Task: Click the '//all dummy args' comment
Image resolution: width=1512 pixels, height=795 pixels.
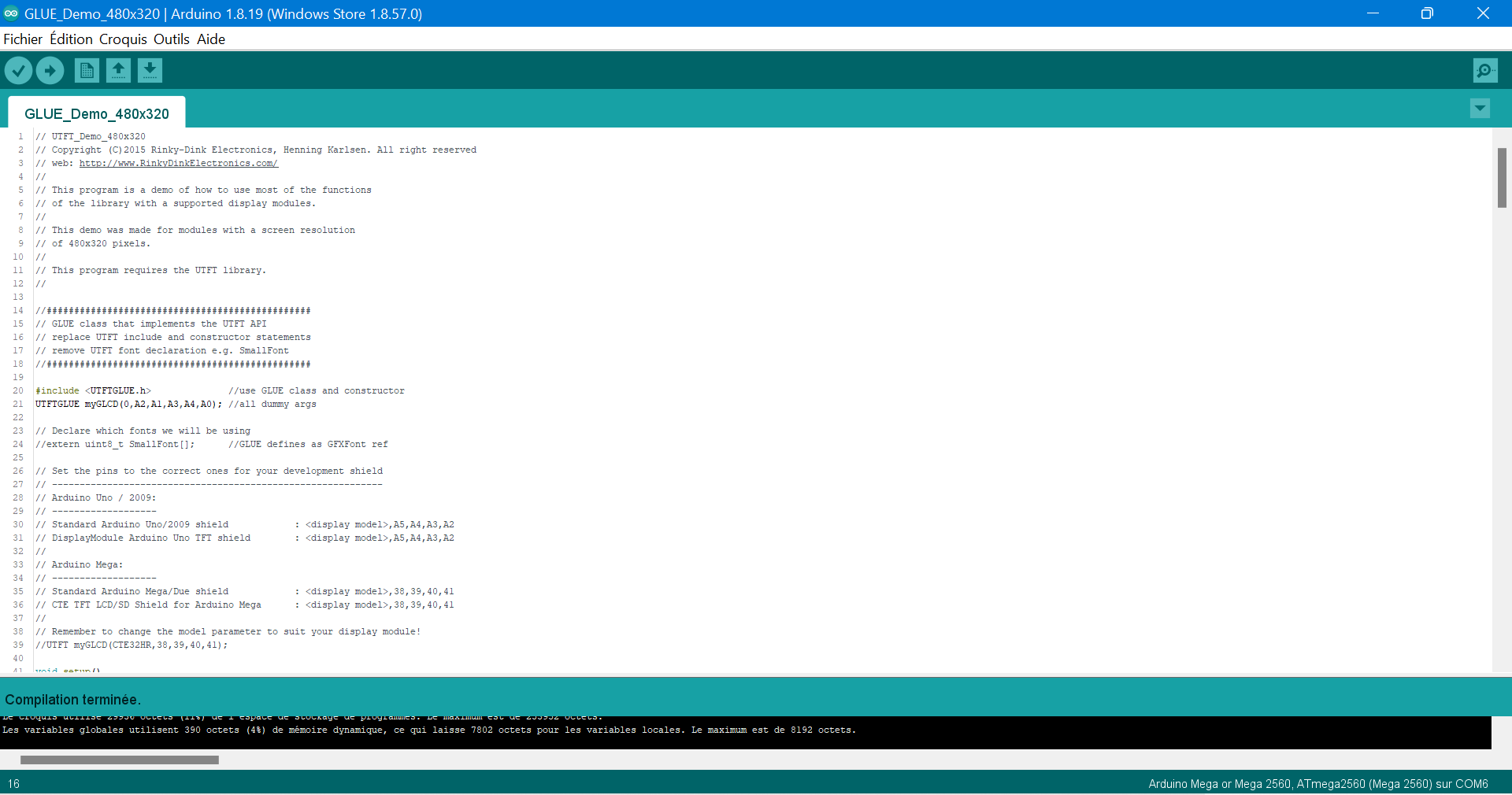Action: 272,405
